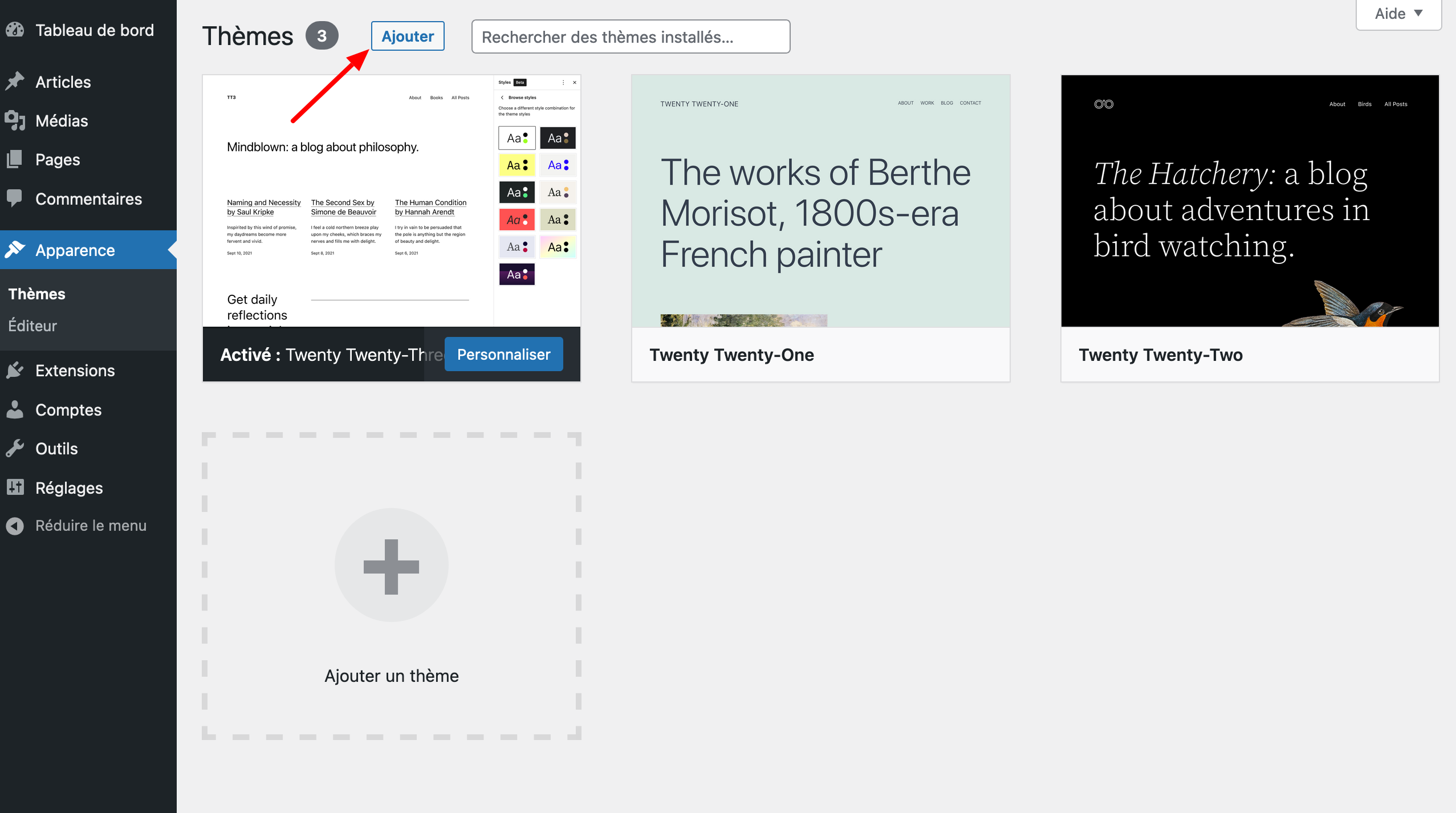This screenshot has width=1456, height=813.
Task: Open the Articles menu item
Action: [88, 82]
